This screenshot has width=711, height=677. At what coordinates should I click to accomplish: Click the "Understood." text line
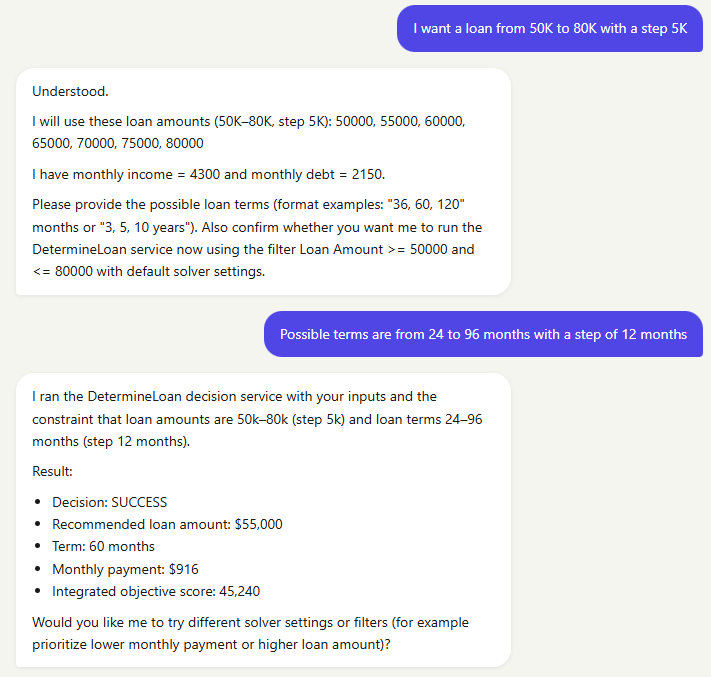click(70, 92)
